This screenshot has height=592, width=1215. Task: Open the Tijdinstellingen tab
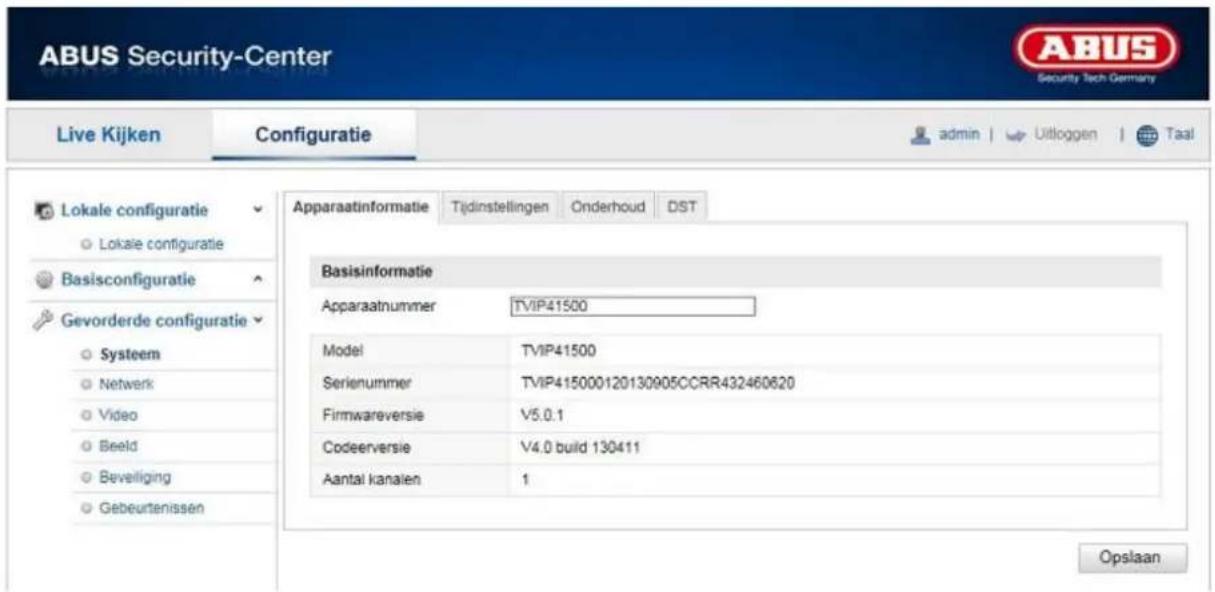click(499, 207)
